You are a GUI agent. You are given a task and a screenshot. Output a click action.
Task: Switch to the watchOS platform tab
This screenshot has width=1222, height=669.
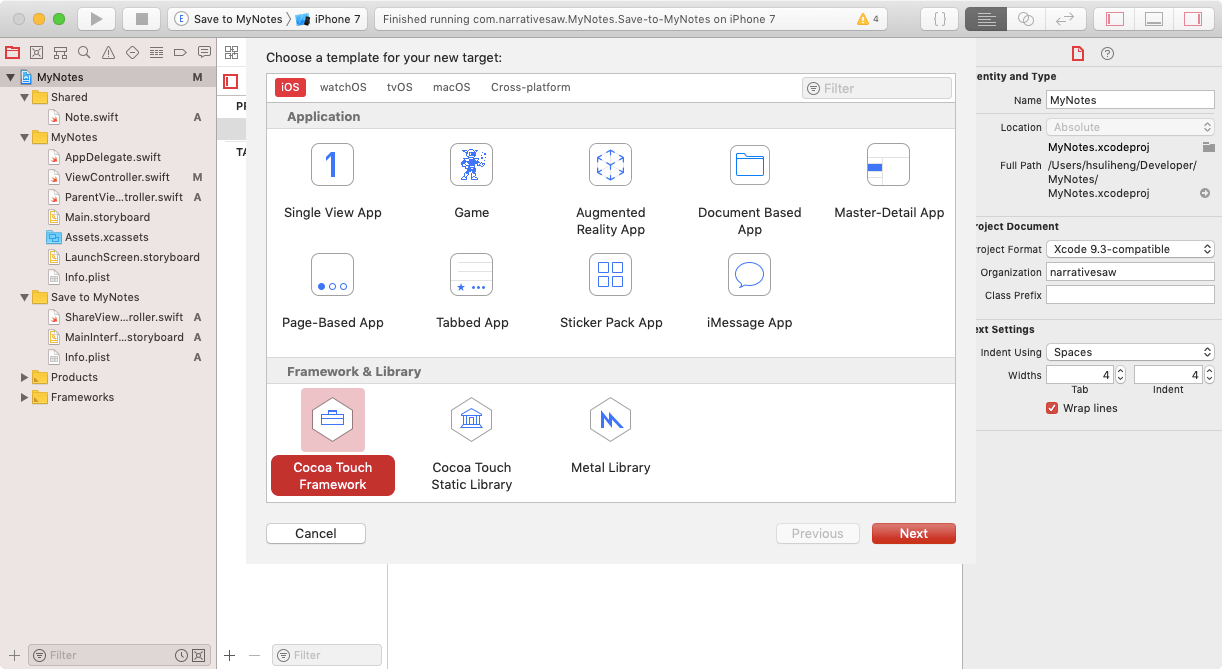pos(343,87)
